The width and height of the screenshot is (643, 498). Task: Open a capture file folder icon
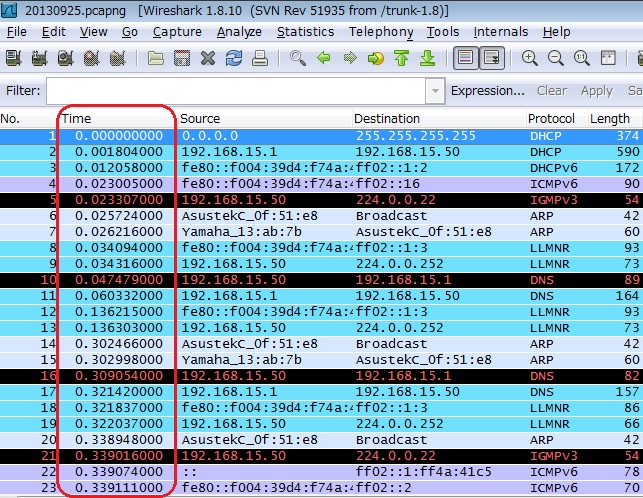[155, 58]
